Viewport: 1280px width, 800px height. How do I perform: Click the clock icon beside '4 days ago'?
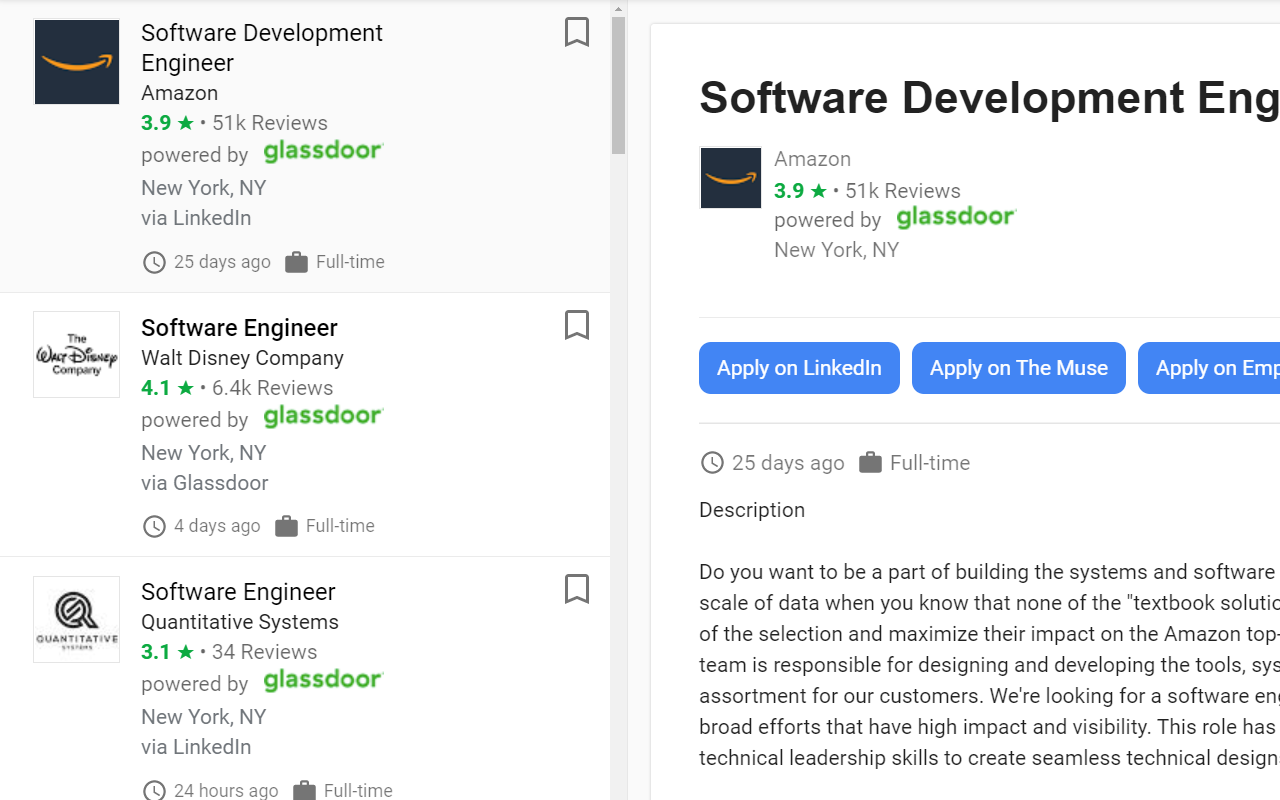(154, 527)
